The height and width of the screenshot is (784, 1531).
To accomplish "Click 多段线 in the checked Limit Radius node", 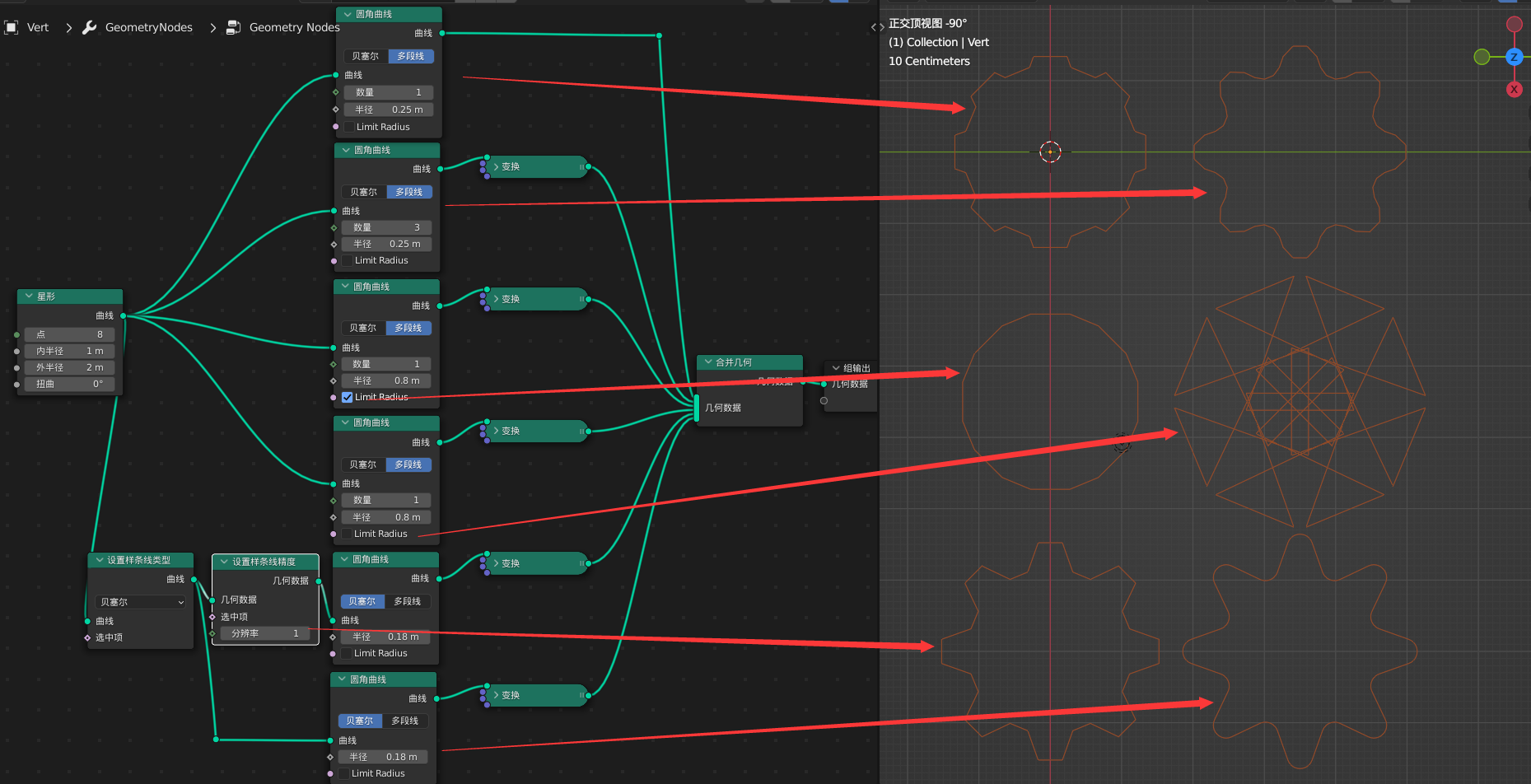I will (408, 328).
